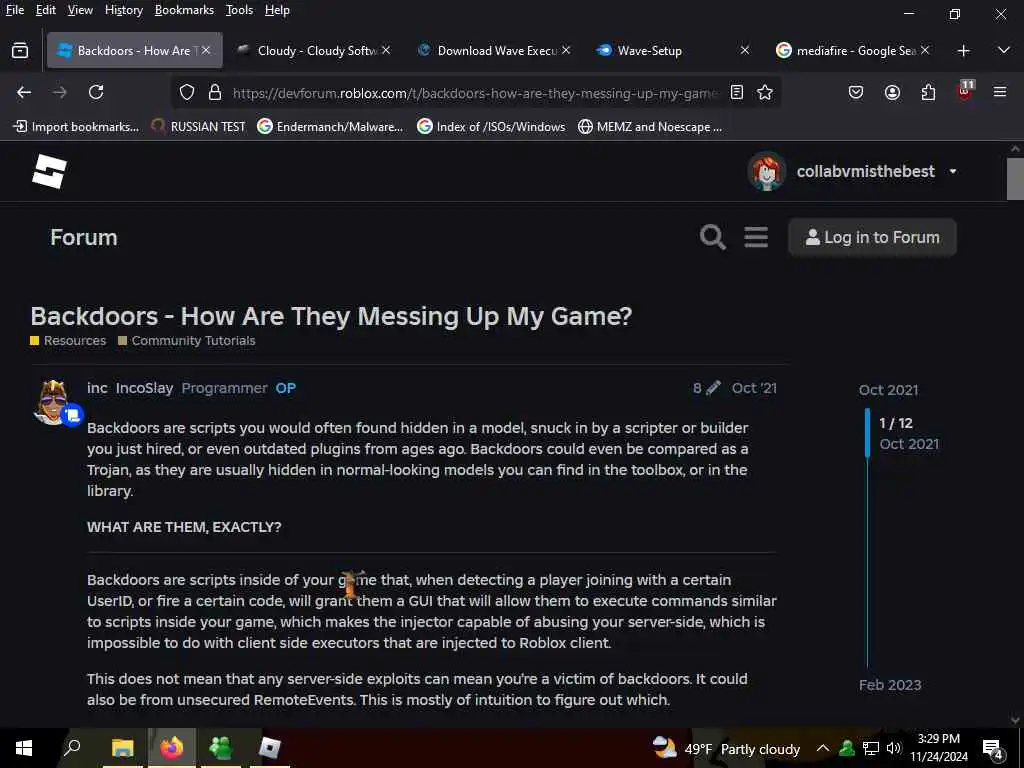
Task: Click the timeline 1 / 12 position handle
Action: [867, 433]
